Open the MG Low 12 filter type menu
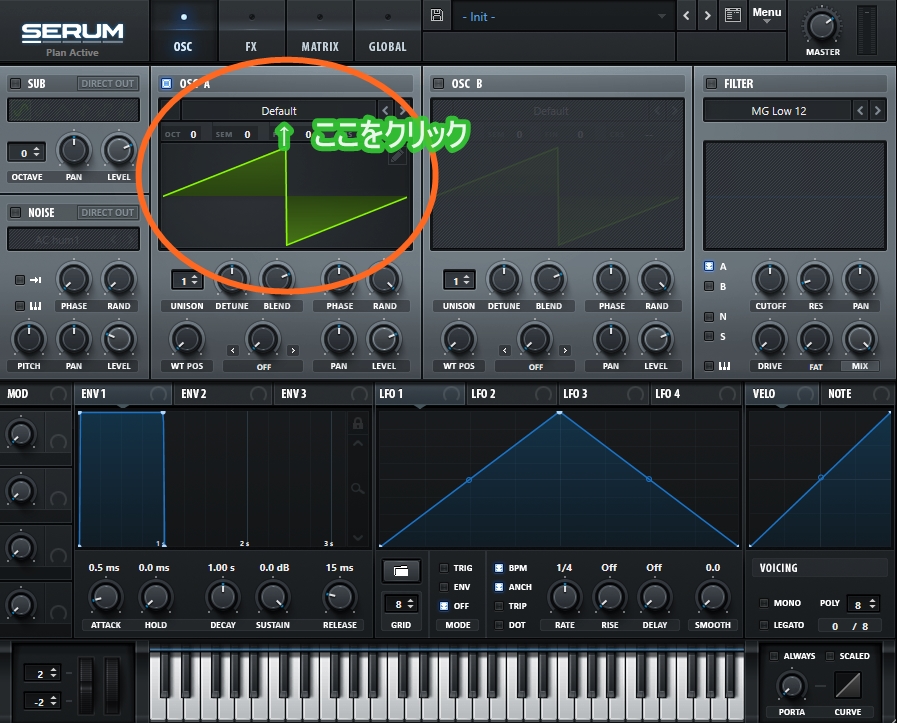 [x=778, y=111]
